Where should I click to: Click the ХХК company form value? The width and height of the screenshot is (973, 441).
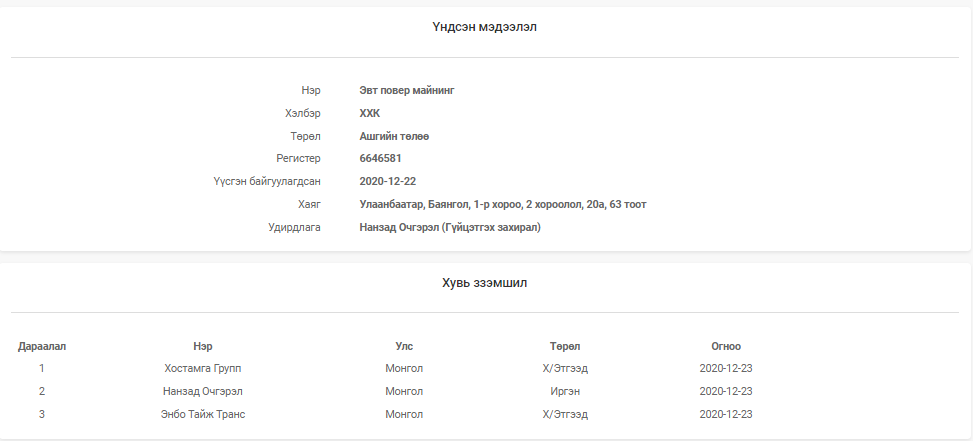pyautogui.click(x=370, y=113)
